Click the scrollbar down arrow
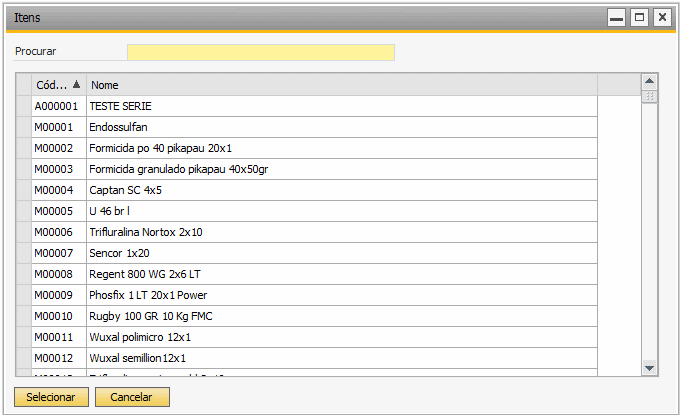 coord(649,368)
